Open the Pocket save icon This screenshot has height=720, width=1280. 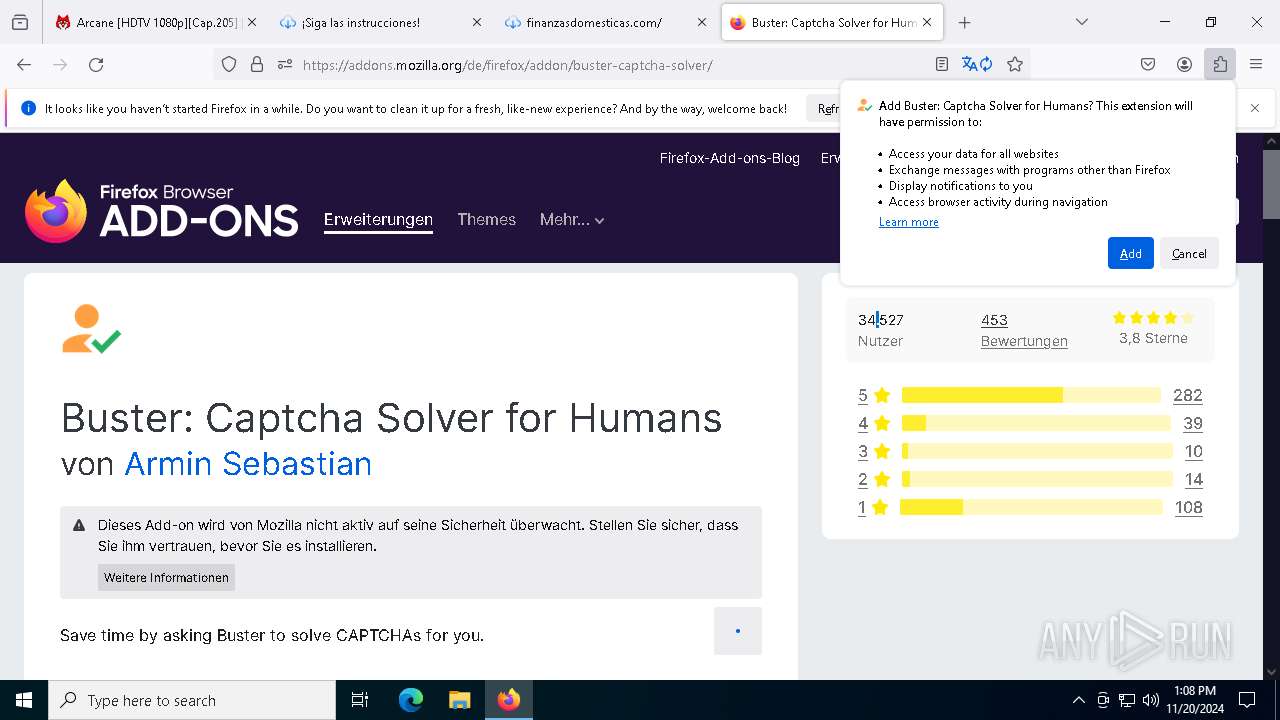(x=1148, y=65)
